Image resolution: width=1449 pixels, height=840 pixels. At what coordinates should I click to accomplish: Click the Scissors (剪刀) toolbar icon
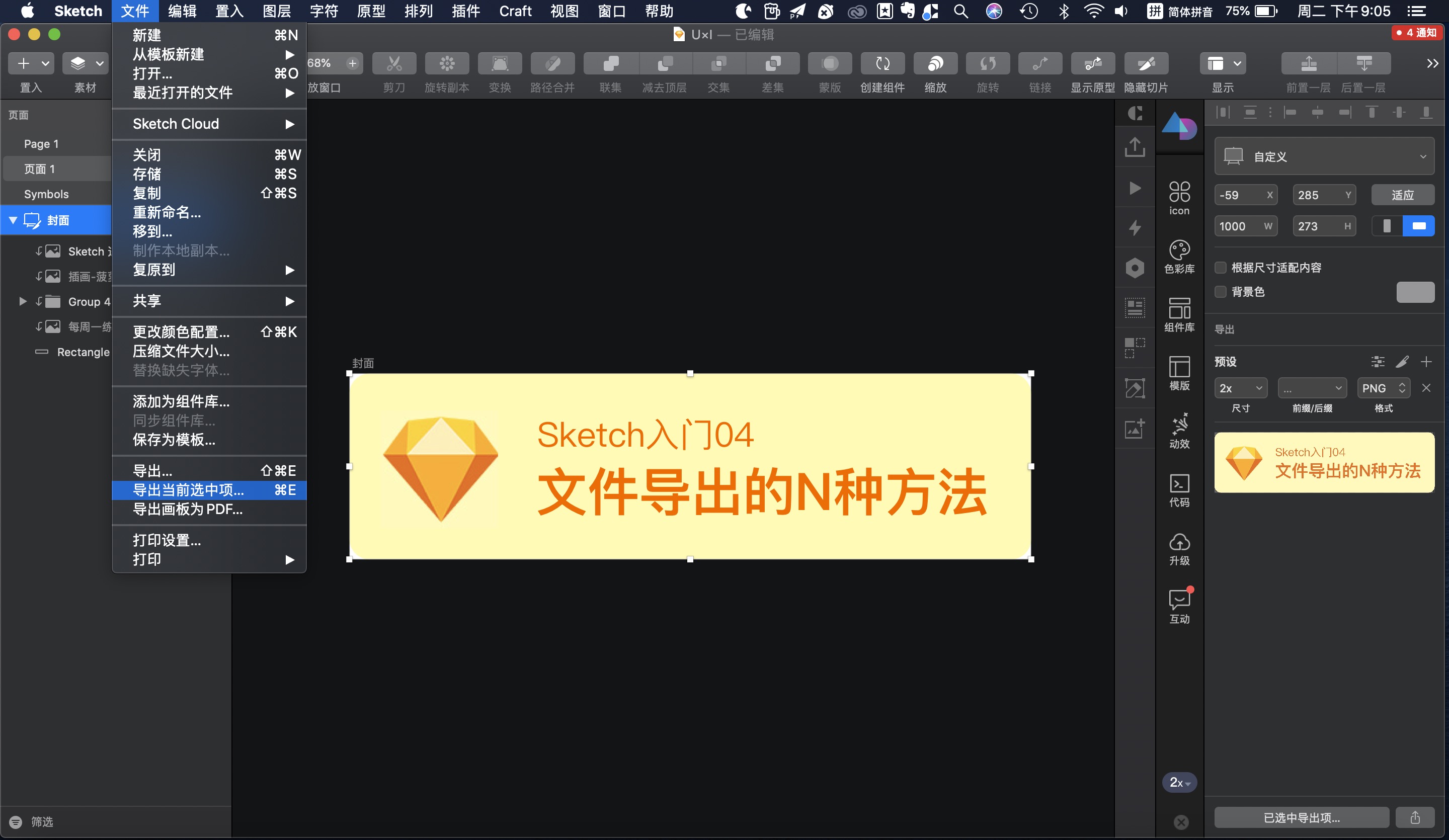[x=394, y=64]
